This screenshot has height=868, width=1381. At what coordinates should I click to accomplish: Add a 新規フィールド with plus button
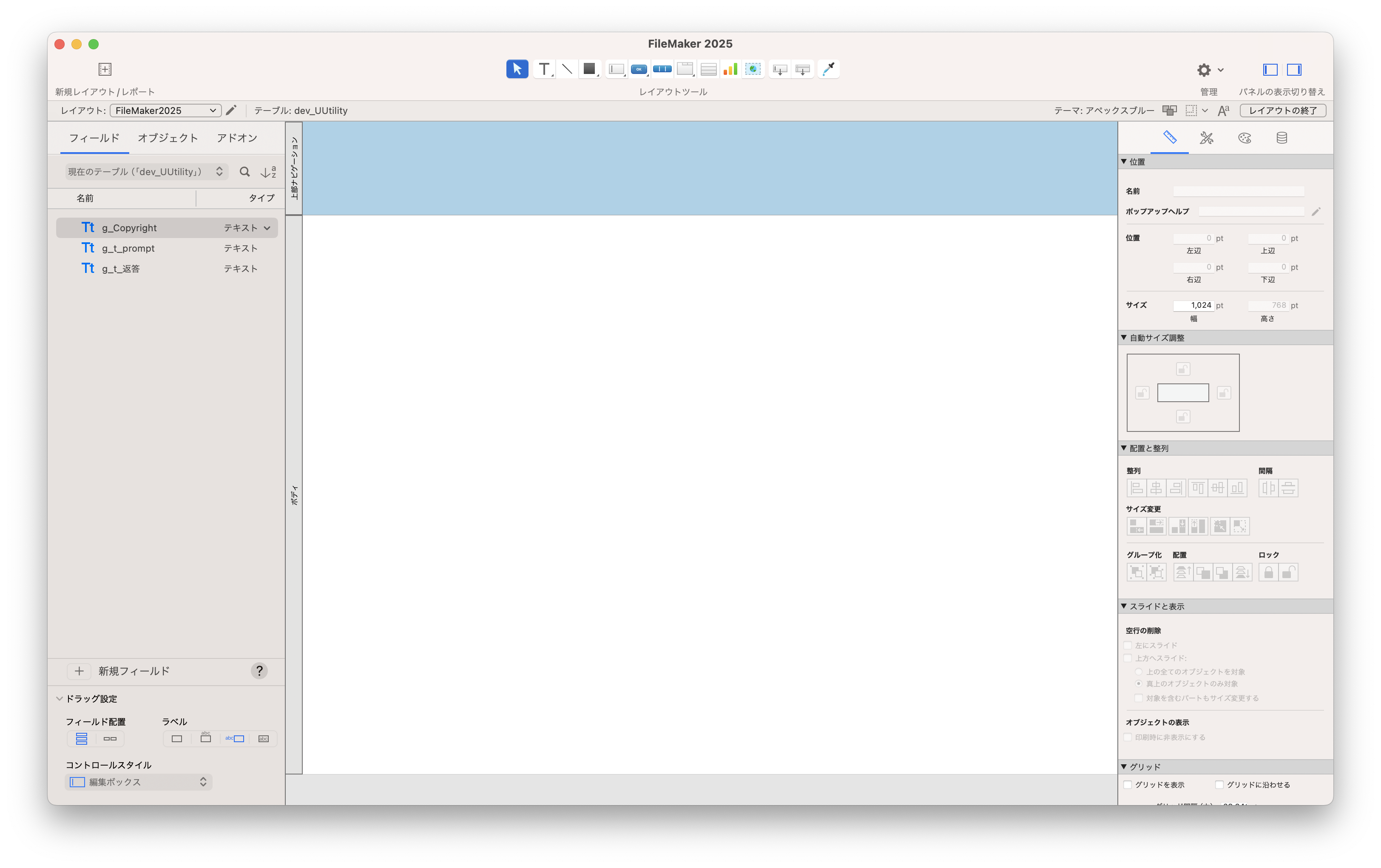pos(79,671)
